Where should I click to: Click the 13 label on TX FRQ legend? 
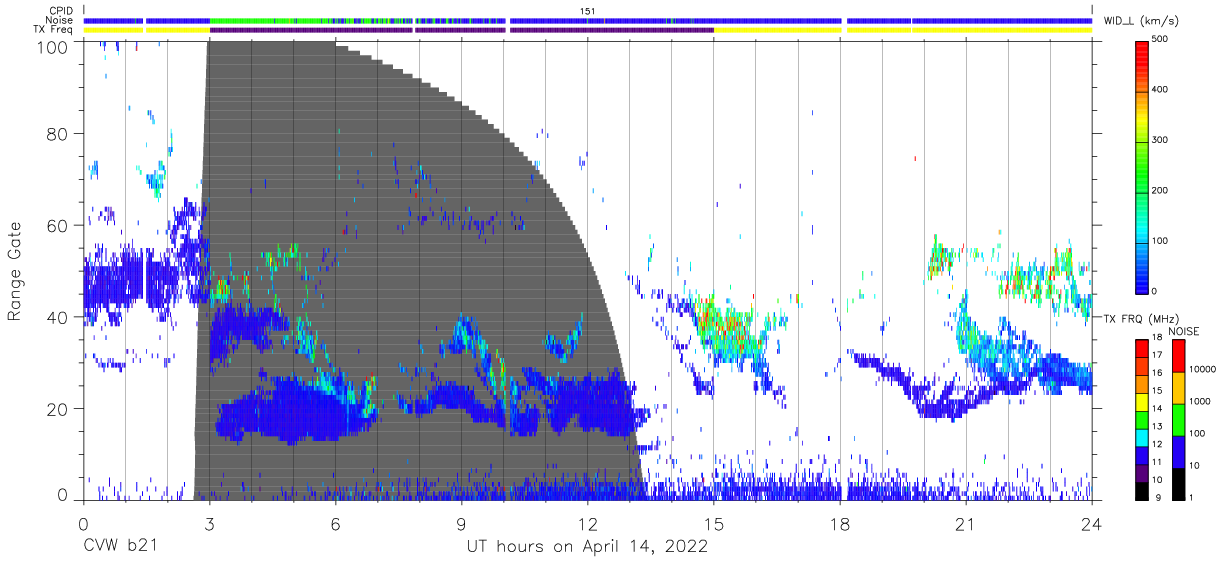(1157, 427)
